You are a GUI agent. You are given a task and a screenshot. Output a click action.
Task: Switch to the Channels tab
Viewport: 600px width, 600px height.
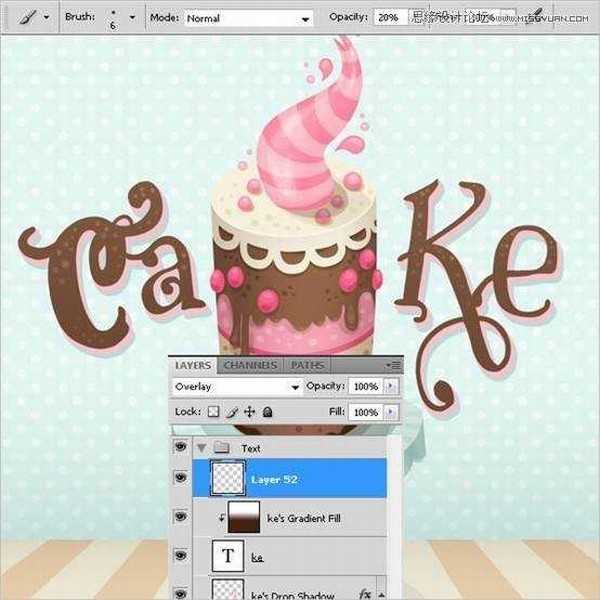click(250, 366)
